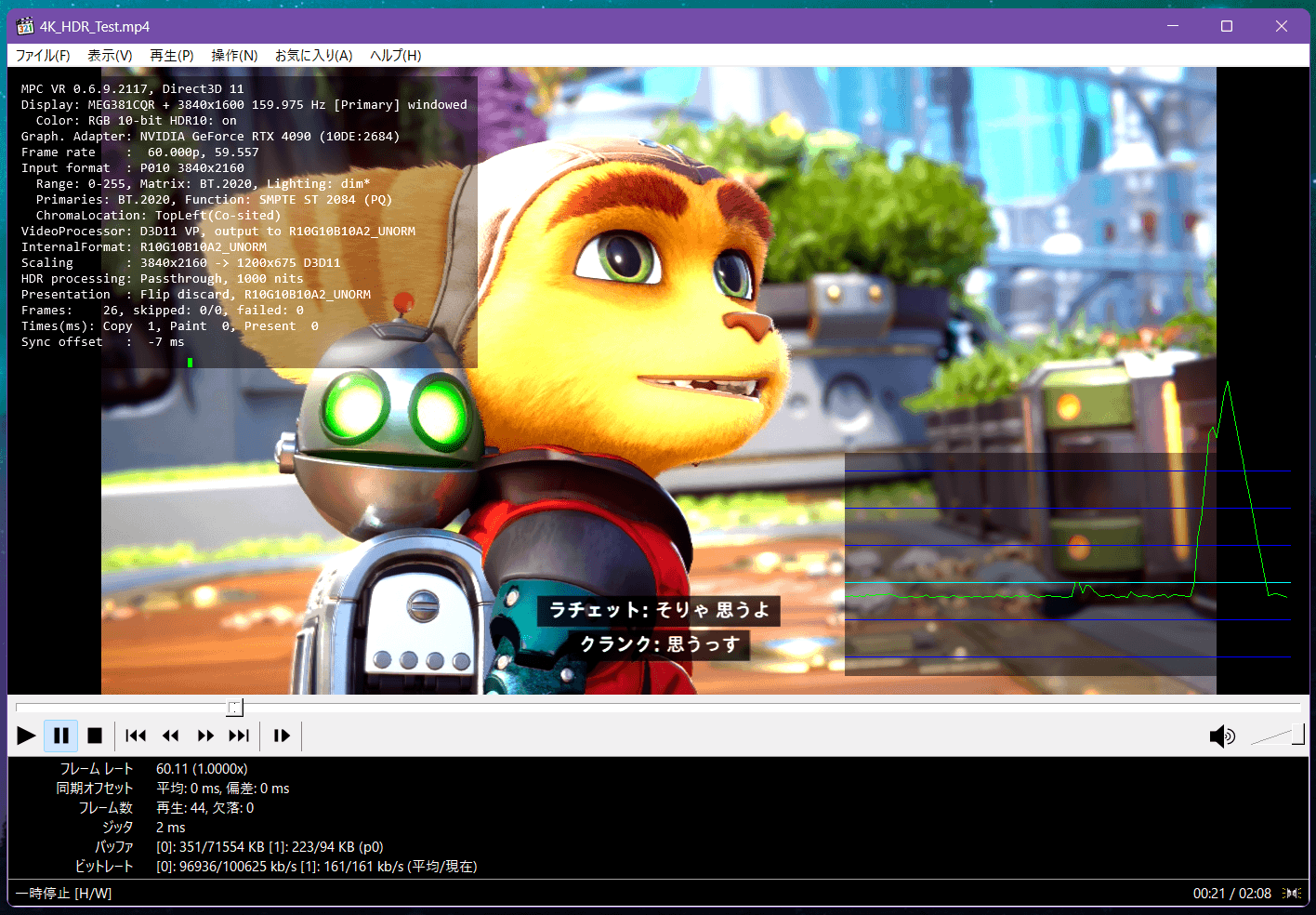Open the 表示(V) menu
This screenshot has width=1316, height=915.
tap(110, 56)
